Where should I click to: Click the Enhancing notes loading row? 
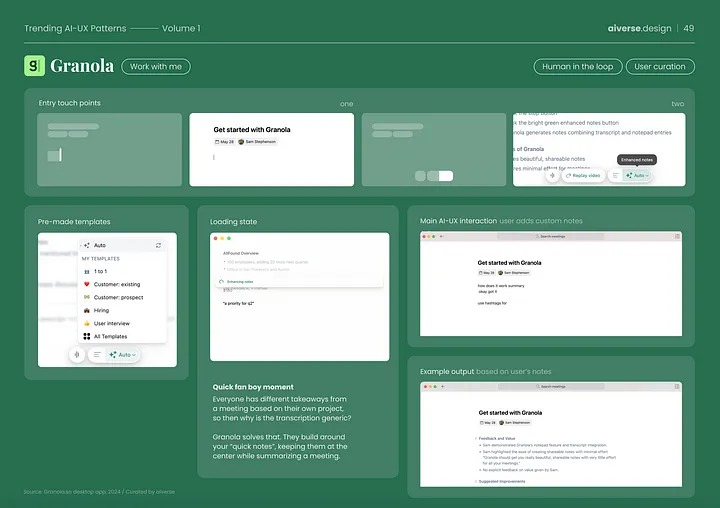[x=299, y=282]
